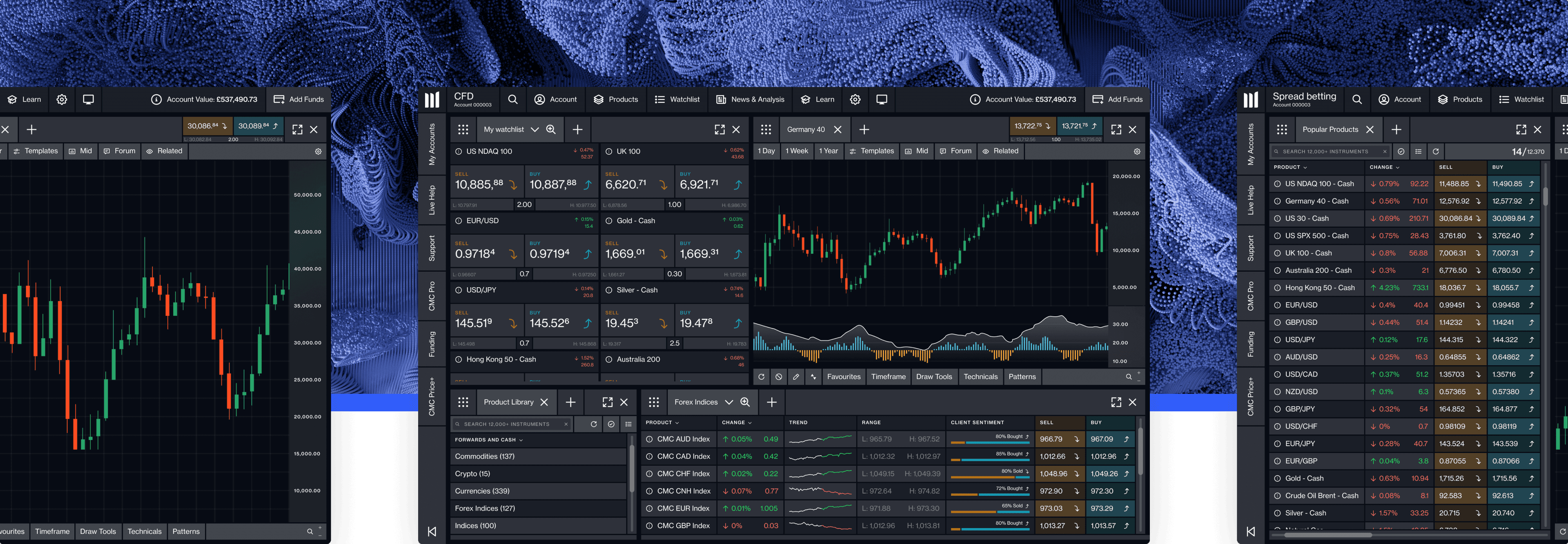Toggle the circle marker beside CMC AUD Index

(x=649, y=439)
